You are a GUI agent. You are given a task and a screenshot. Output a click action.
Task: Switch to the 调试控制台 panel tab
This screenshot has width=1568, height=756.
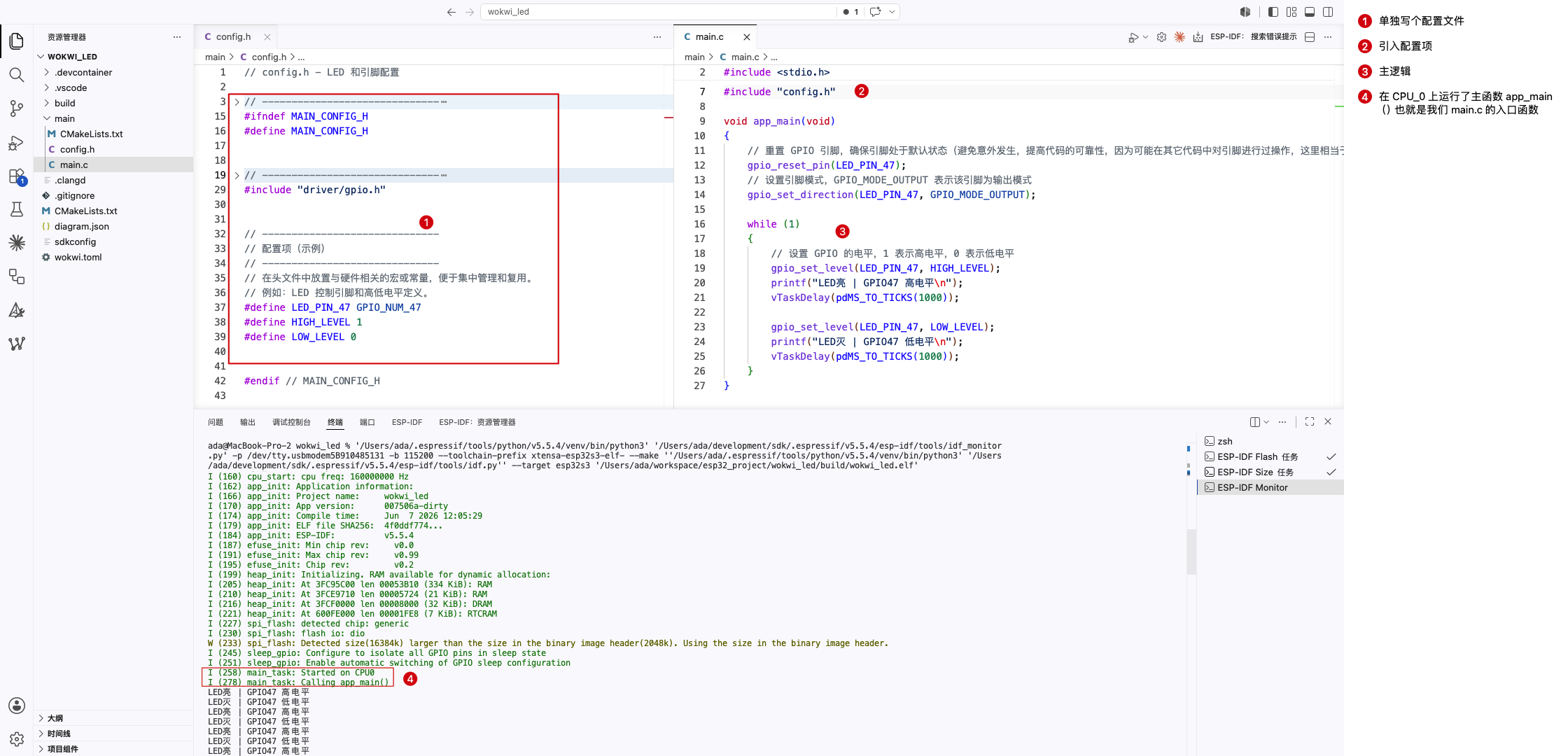(291, 422)
